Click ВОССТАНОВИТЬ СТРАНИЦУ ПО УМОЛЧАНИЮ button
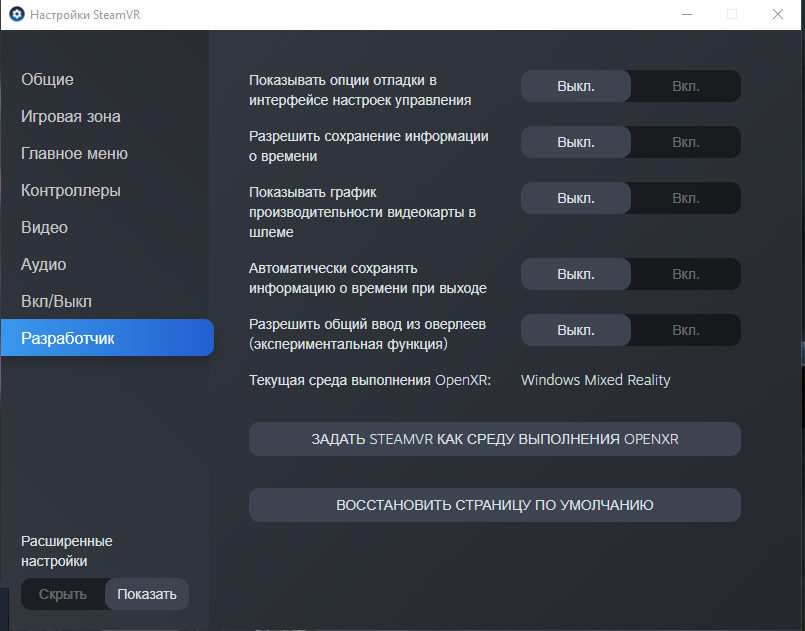The image size is (805, 631). point(495,505)
